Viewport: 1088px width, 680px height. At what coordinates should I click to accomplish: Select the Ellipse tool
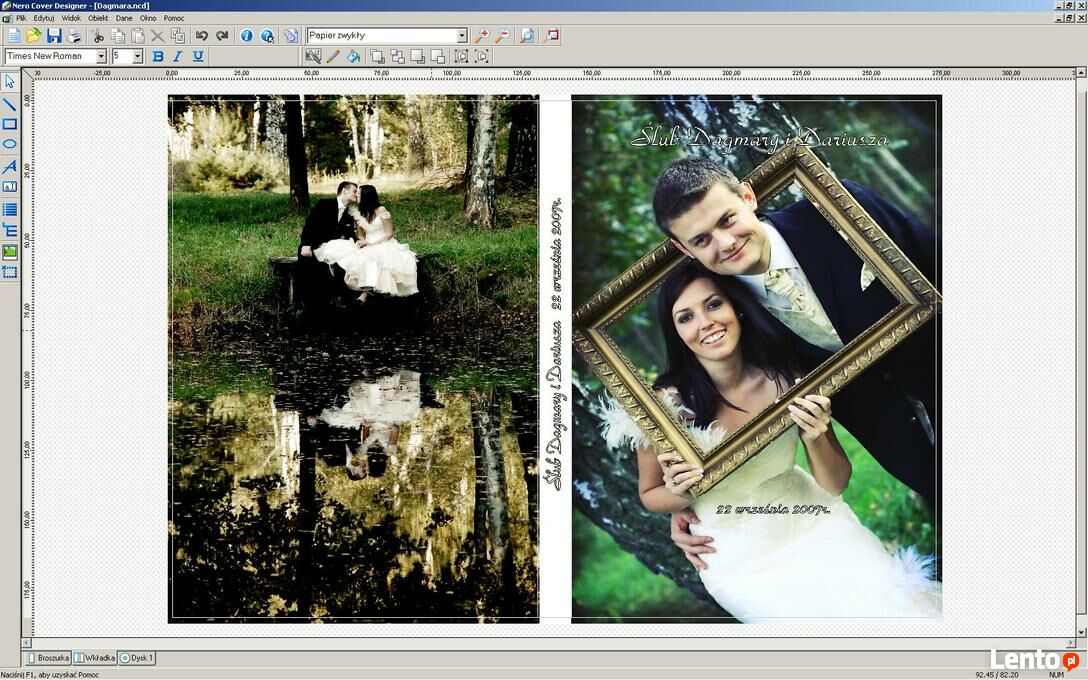pyautogui.click(x=10, y=144)
